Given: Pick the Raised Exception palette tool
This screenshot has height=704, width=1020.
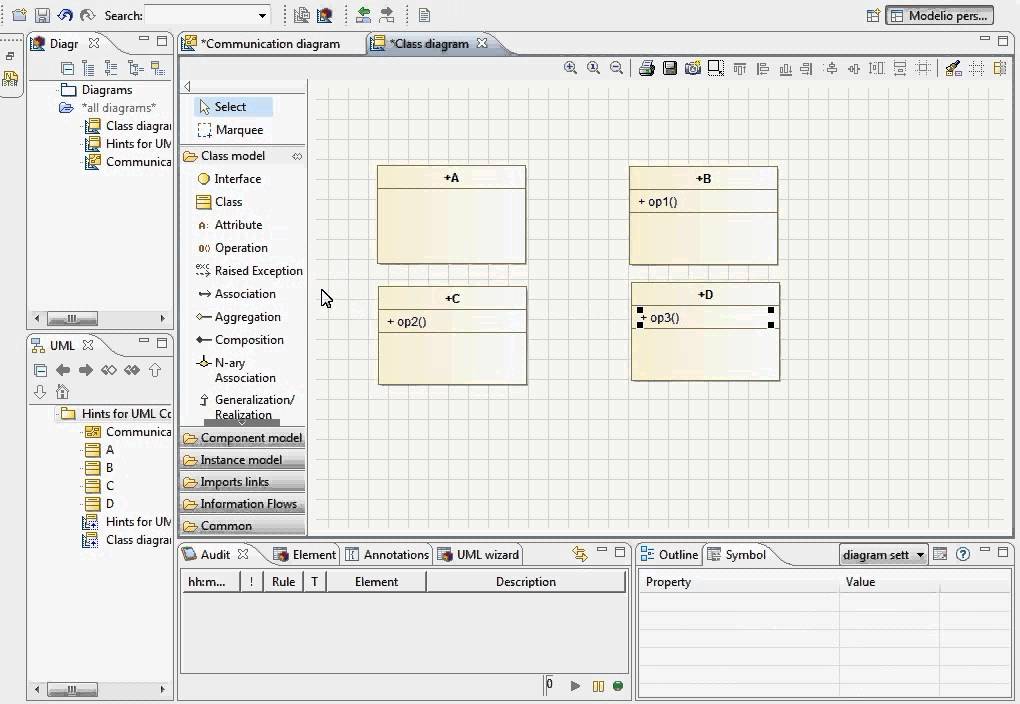Looking at the screenshot, I should [249, 271].
